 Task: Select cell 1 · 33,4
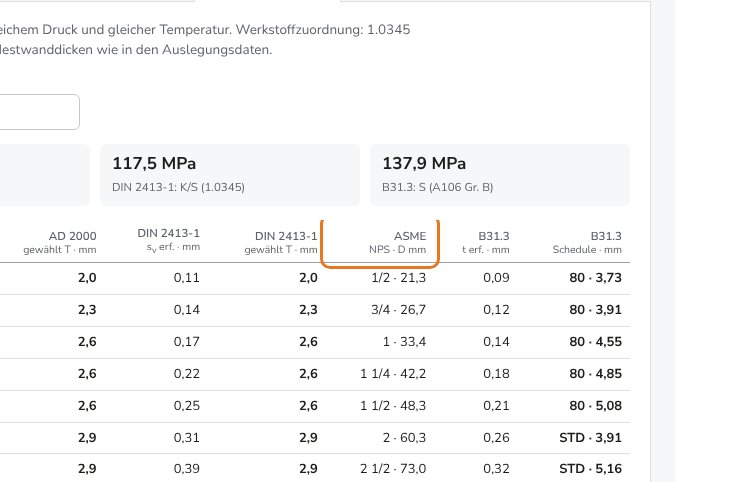coord(404,342)
